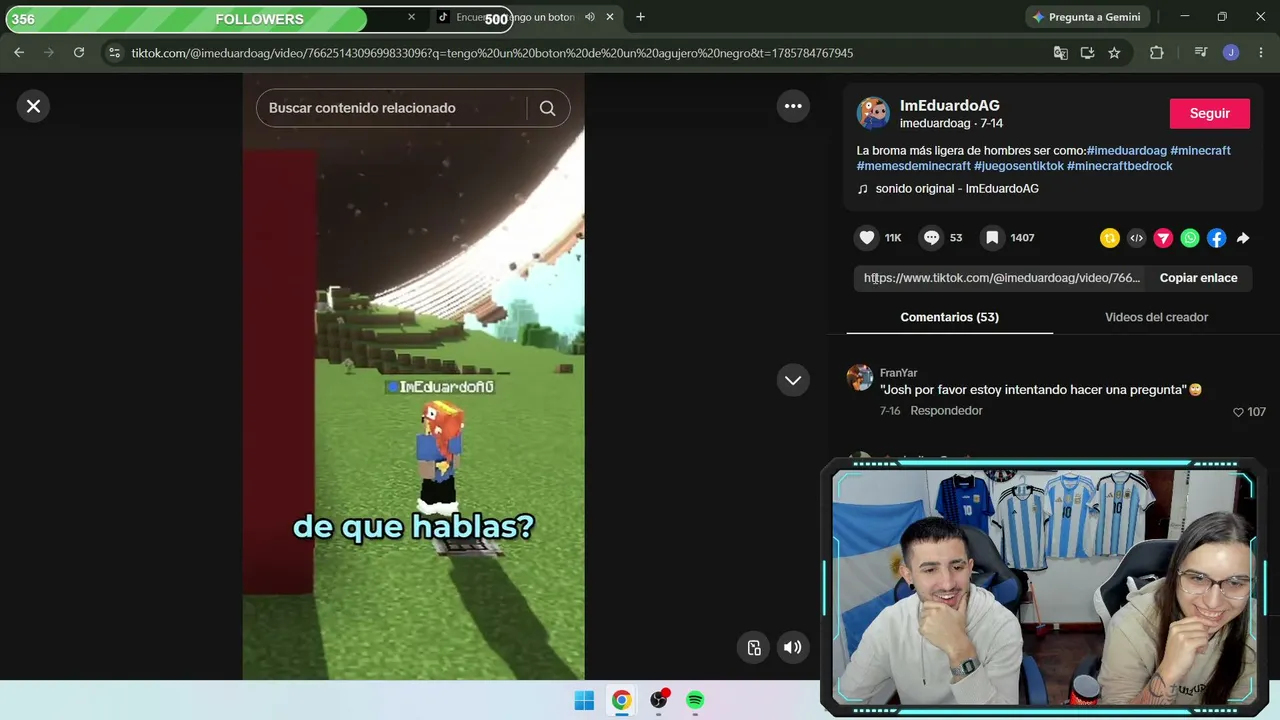Like the video with the heart icon
This screenshot has height=720, width=1280.
(867, 238)
